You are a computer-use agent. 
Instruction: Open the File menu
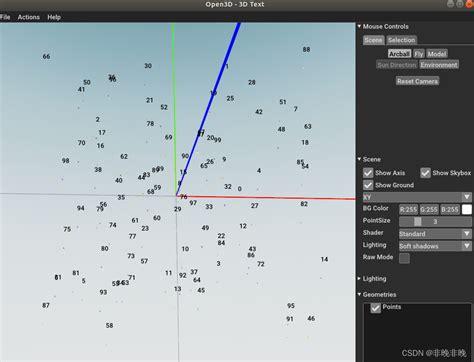[x=5, y=17]
